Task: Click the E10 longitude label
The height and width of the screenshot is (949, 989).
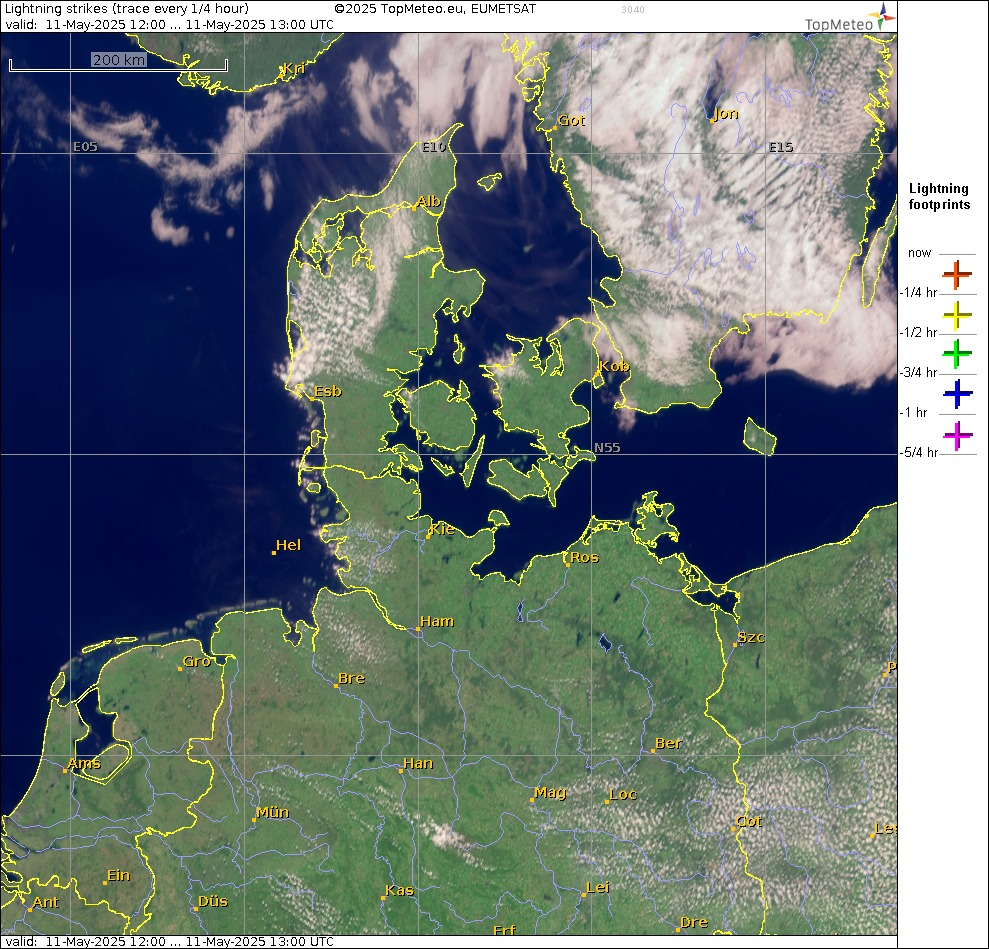Action: 434,146
